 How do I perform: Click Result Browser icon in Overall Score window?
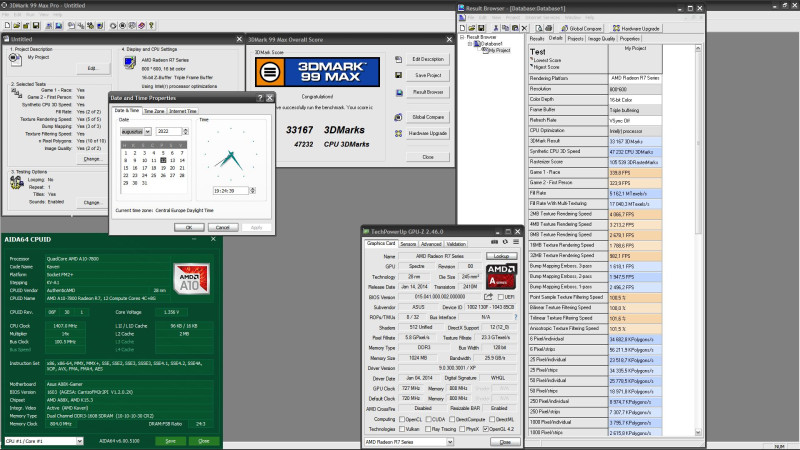tap(398, 92)
